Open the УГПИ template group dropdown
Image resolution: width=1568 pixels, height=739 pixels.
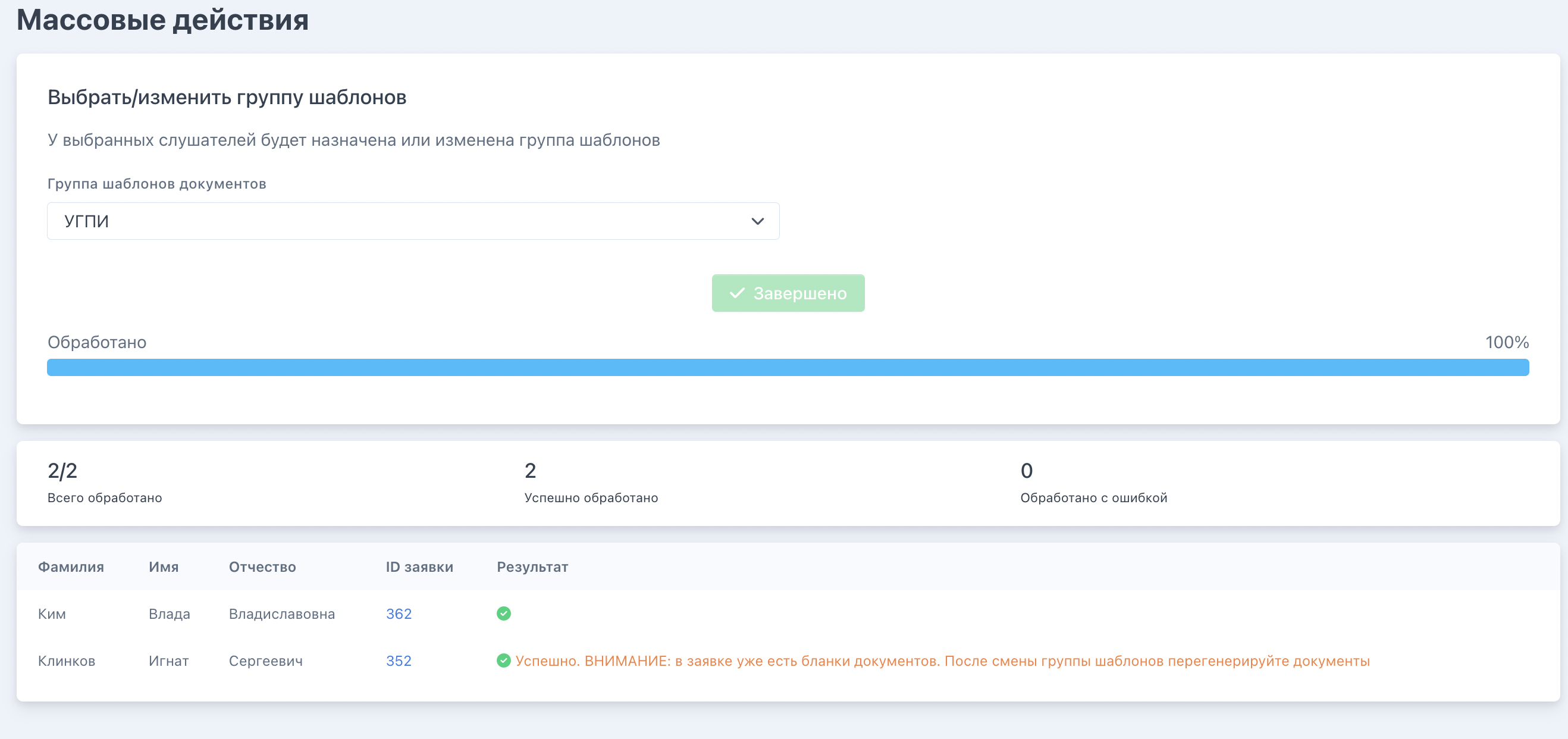413,221
